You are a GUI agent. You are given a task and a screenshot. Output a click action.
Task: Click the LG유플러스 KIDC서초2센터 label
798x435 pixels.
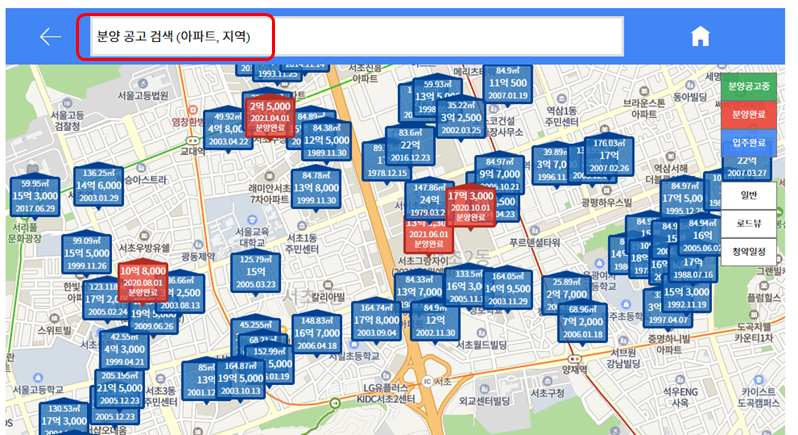click(x=386, y=394)
